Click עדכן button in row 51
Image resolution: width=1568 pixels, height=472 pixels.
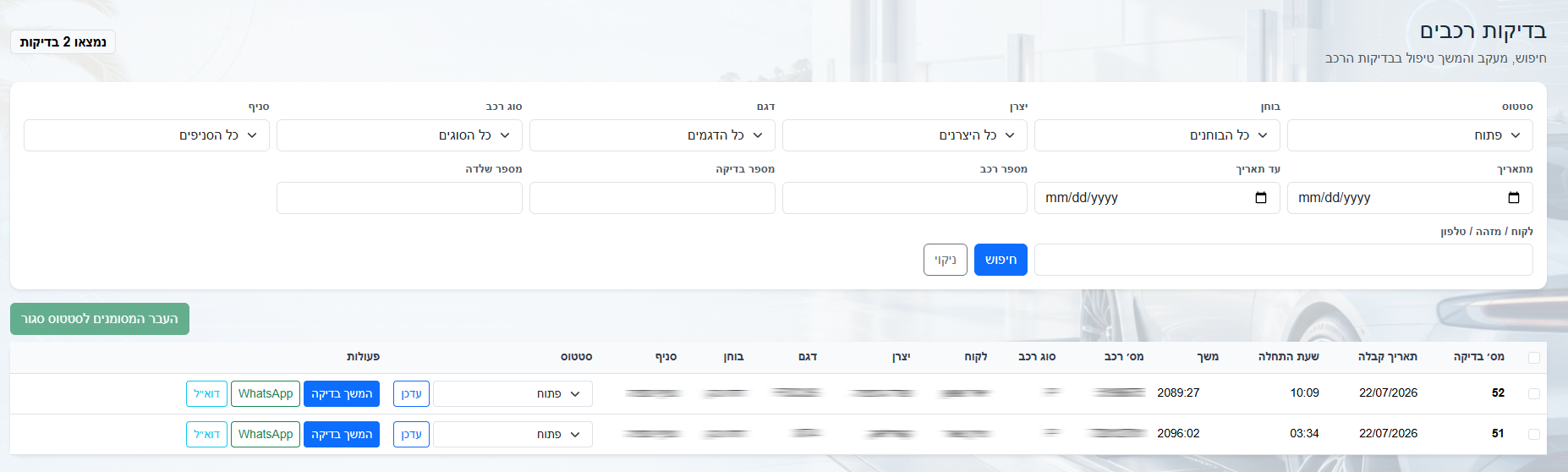(411, 435)
